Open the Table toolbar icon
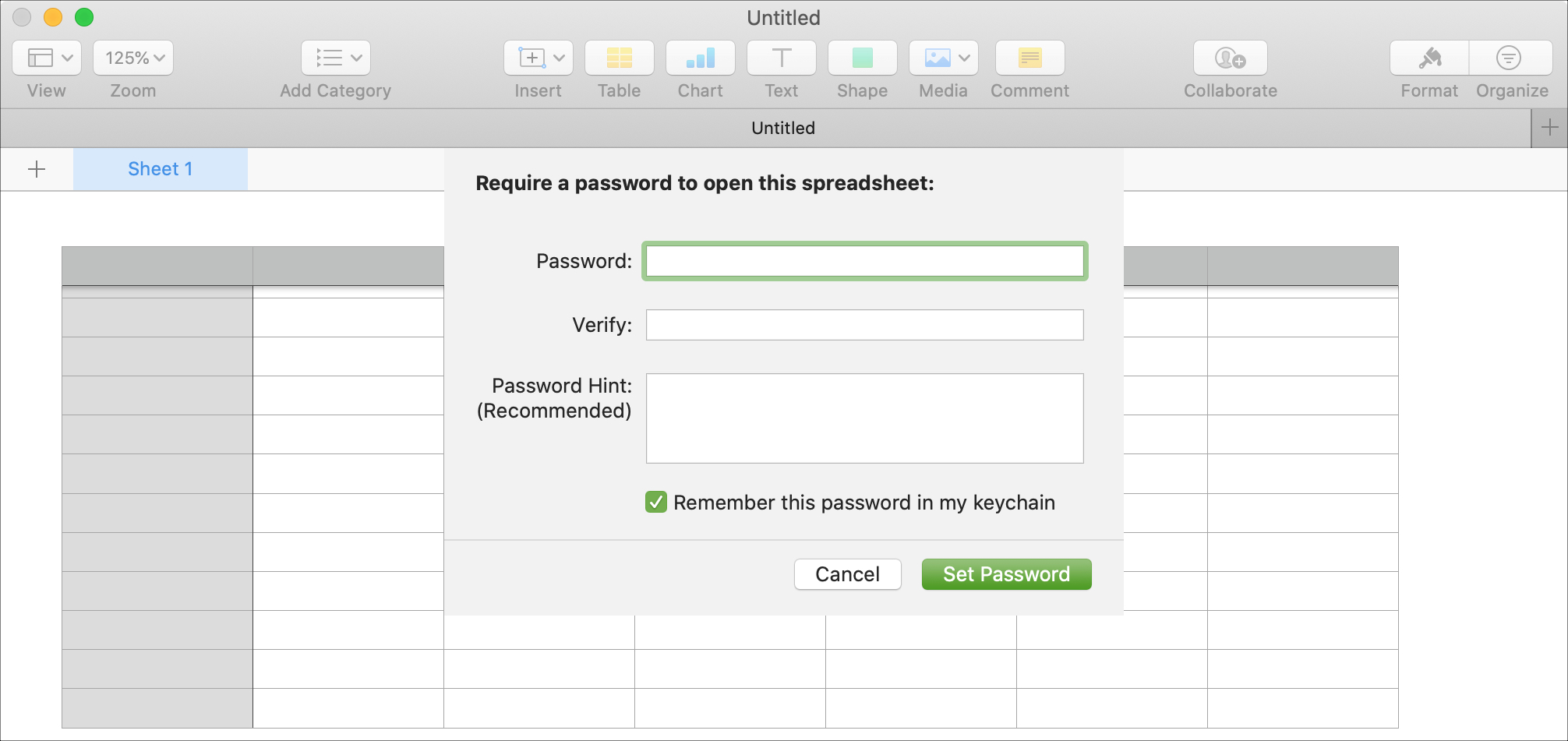The height and width of the screenshot is (741, 1568). pos(619,58)
